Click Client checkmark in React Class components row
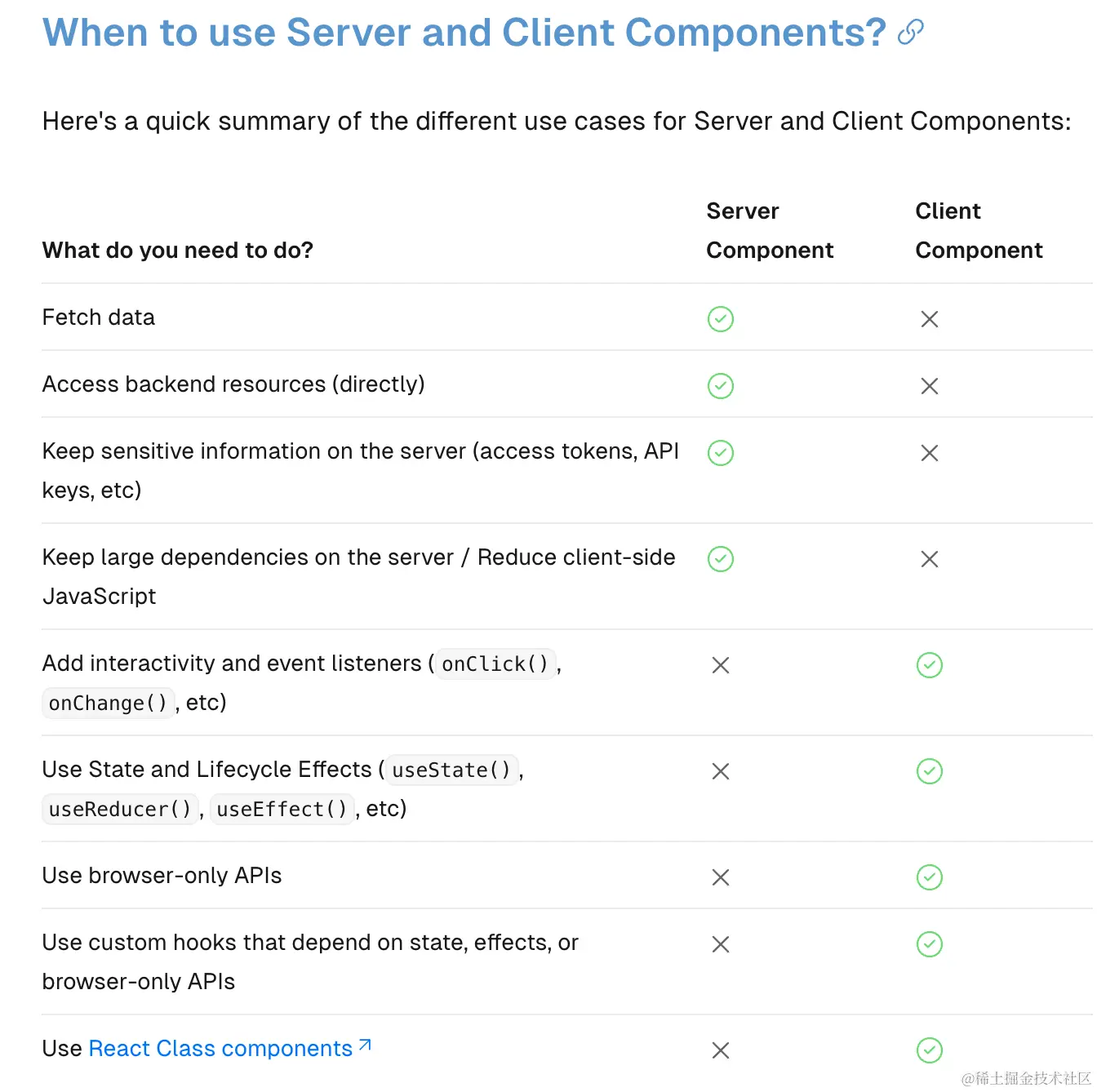 [x=929, y=1050]
